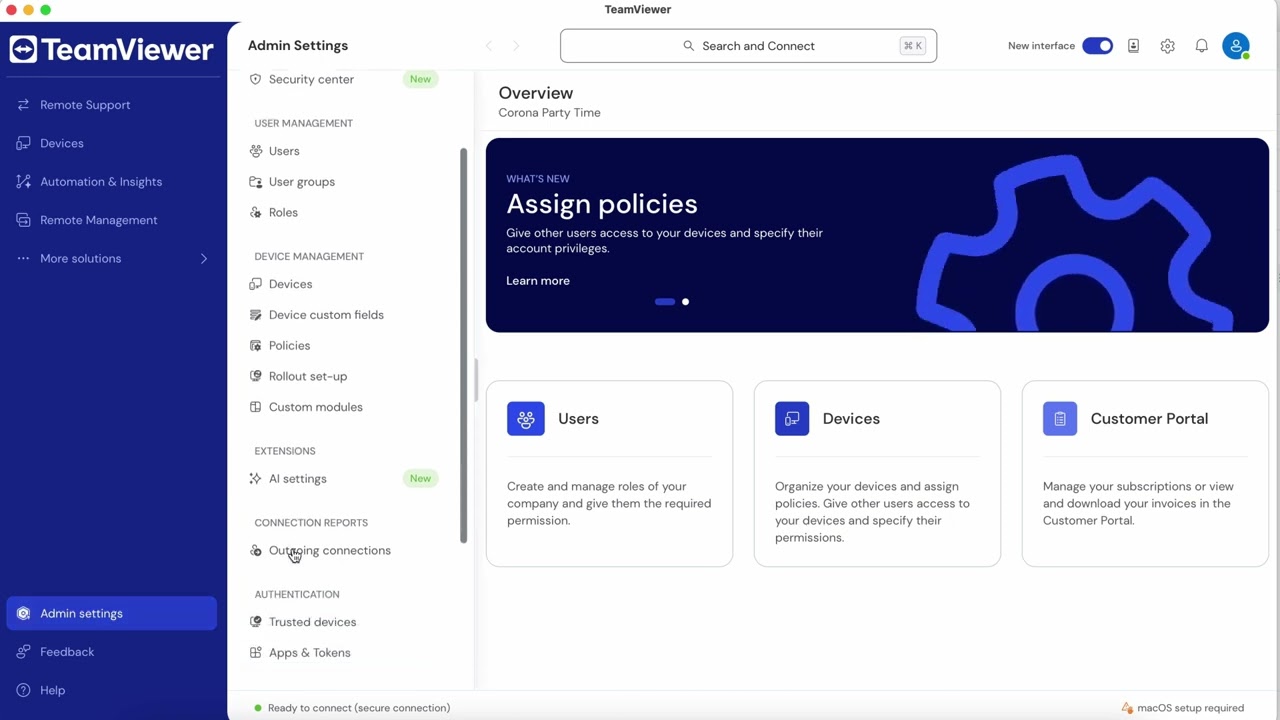Click the Device Management Devices icon

255,284
